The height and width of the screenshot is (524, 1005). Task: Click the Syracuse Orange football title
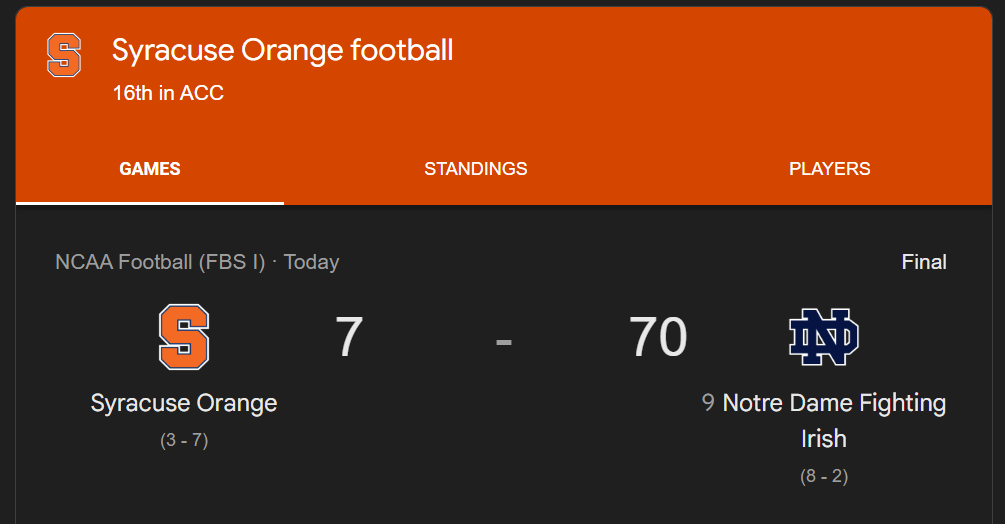click(282, 50)
